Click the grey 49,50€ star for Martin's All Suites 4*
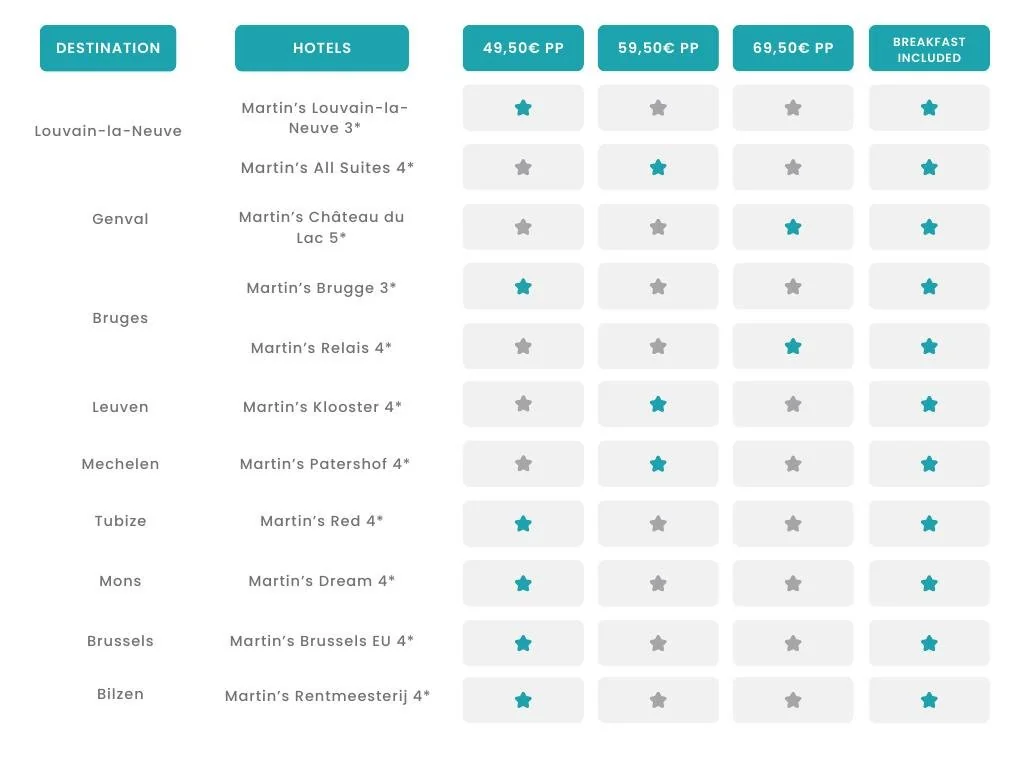Image resolution: width=1024 pixels, height=768 pixels. pyautogui.click(x=523, y=167)
